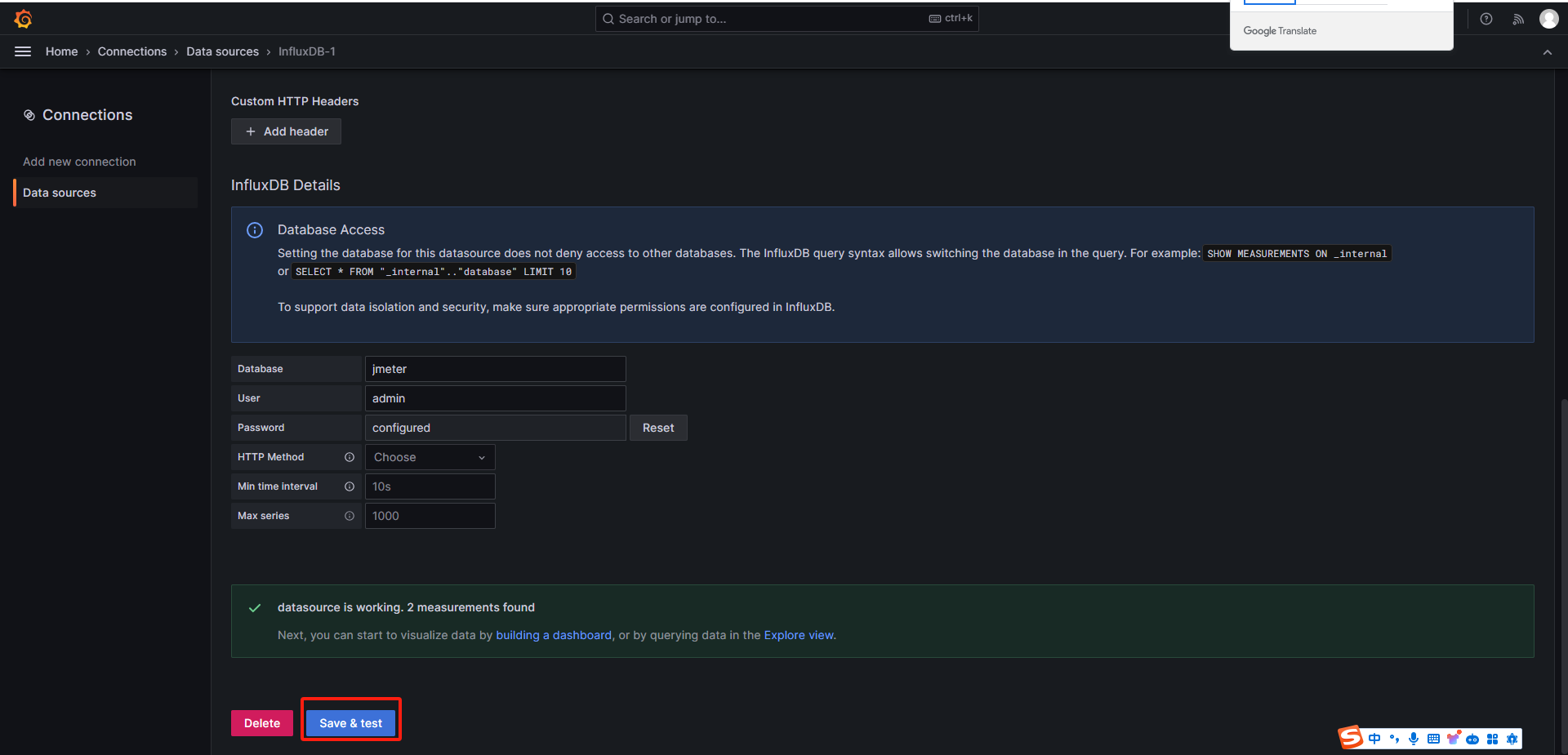Click the Database Access title text
This screenshot has width=1568, height=755.
coord(331,230)
